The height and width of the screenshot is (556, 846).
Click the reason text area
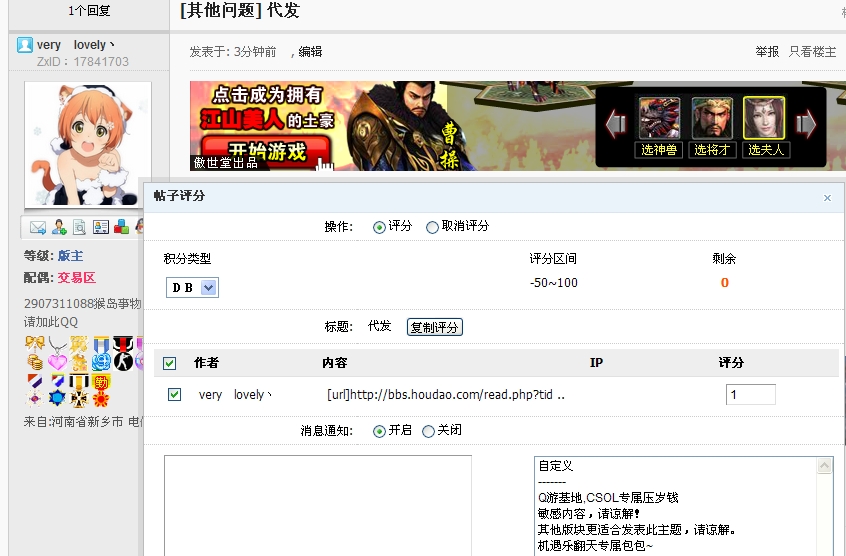coord(318,505)
